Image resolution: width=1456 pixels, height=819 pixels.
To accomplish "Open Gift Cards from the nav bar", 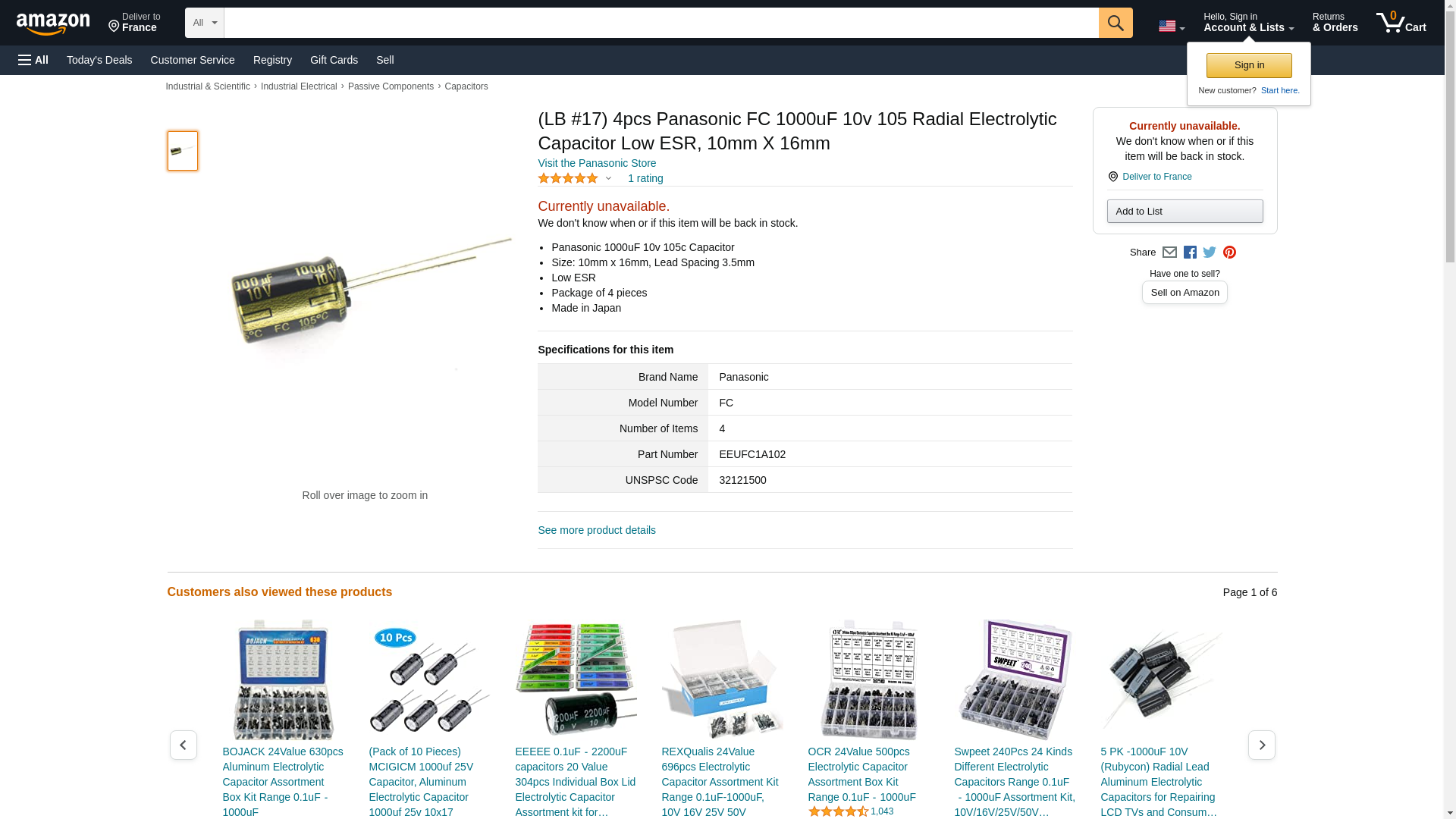I will click(334, 60).
